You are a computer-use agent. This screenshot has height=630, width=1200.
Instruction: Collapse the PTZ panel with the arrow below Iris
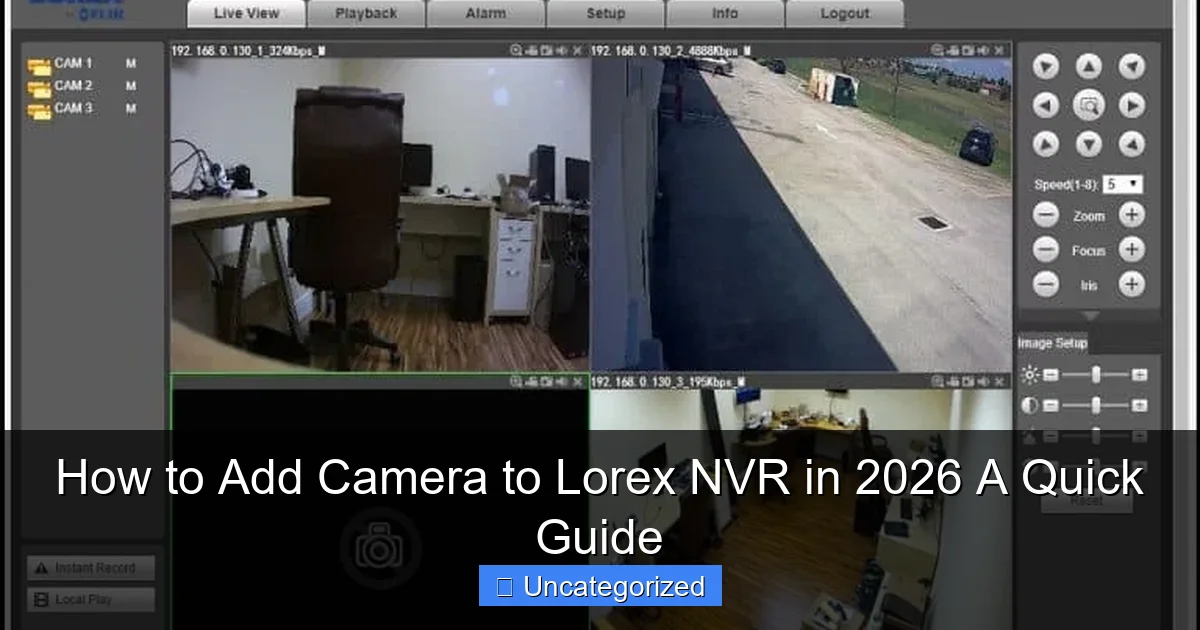click(x=1090, y=315)
